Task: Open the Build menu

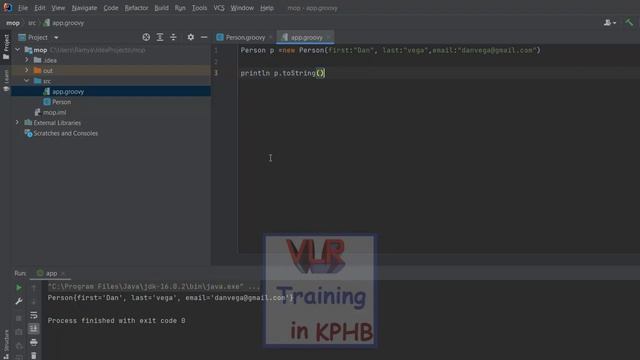Action: pyautogui.click(x=161, y=8)
